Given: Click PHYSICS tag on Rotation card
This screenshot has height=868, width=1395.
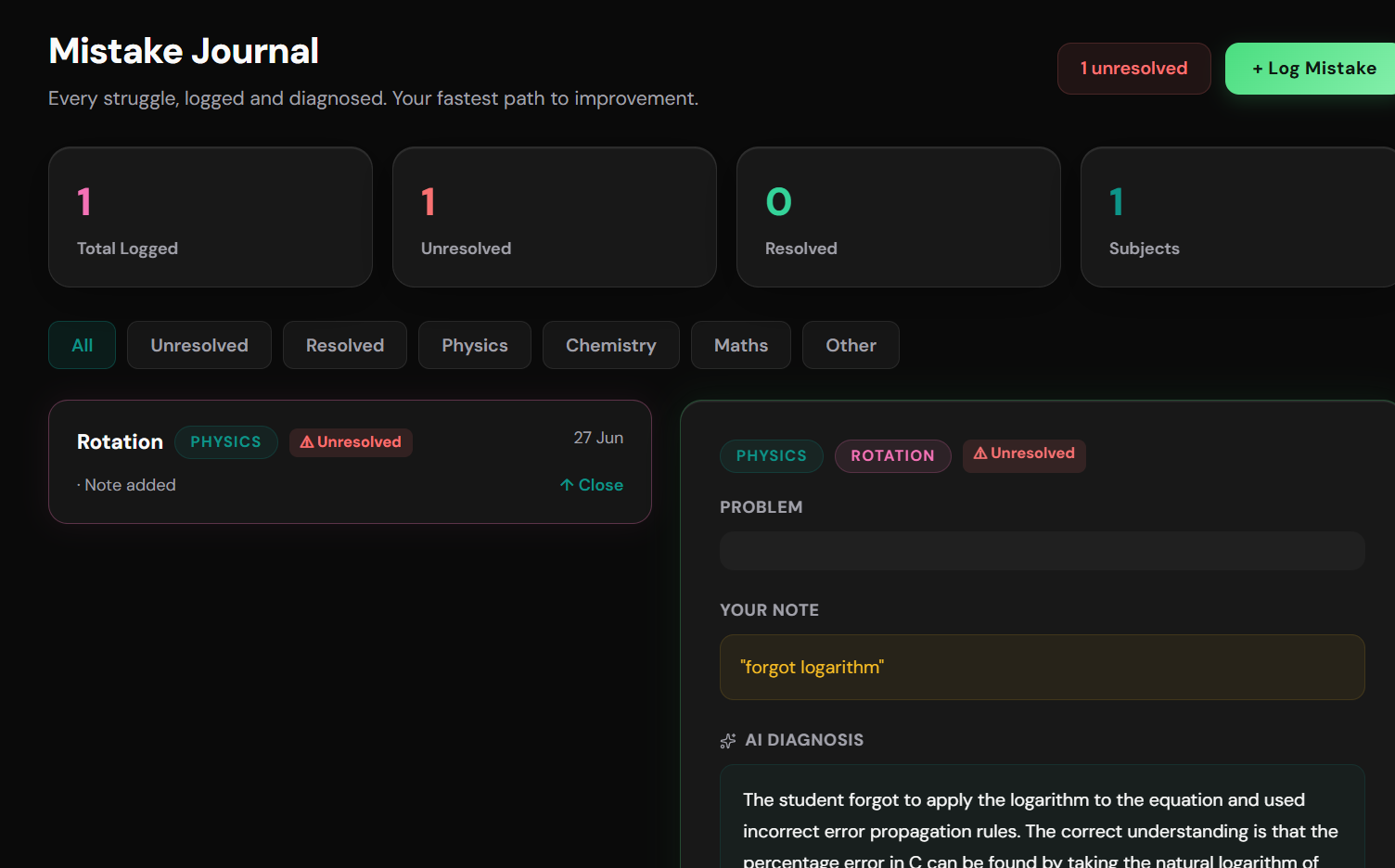Looking at the screenshot, I should coord(226,442).
